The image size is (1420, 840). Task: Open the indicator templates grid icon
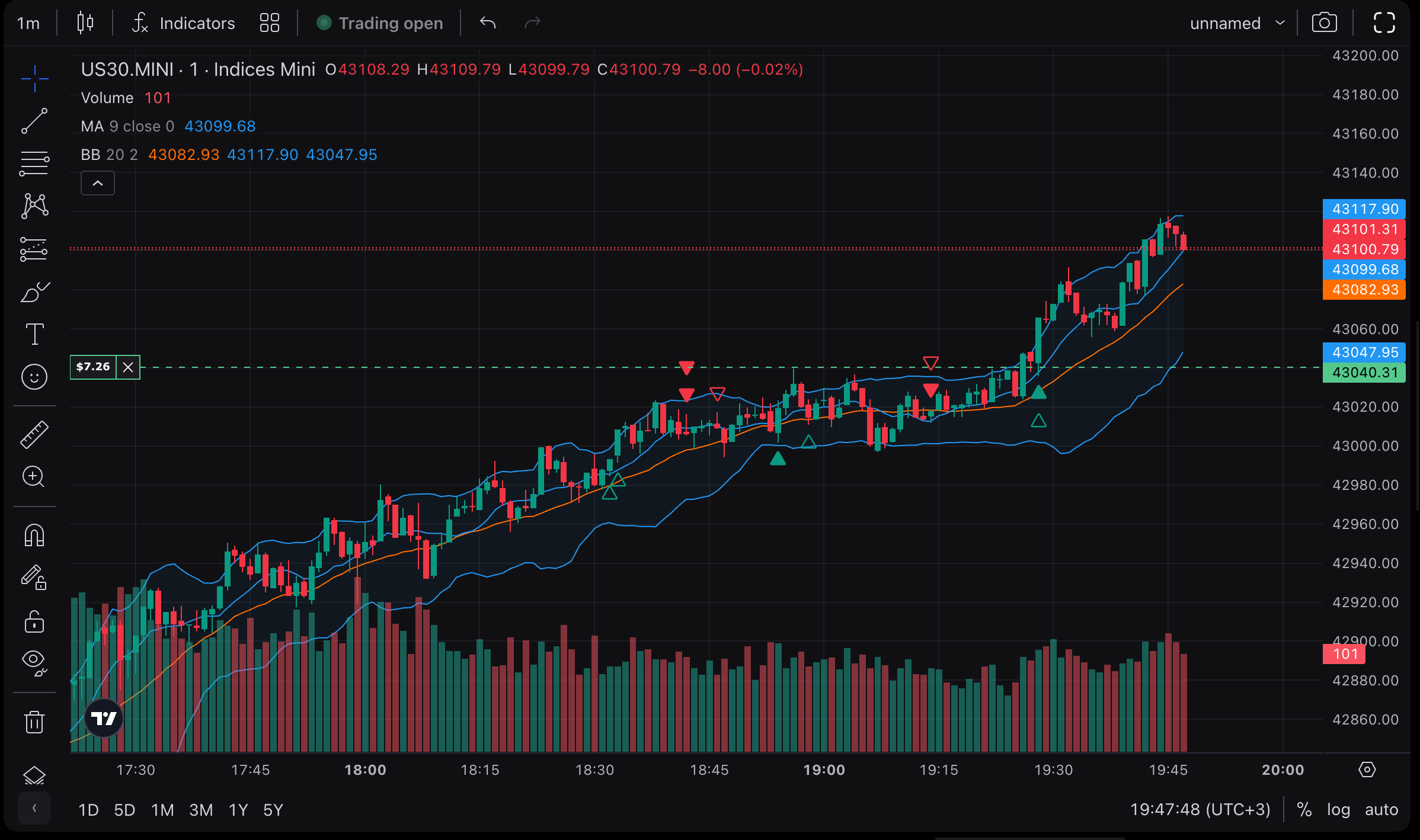(270, 23)
